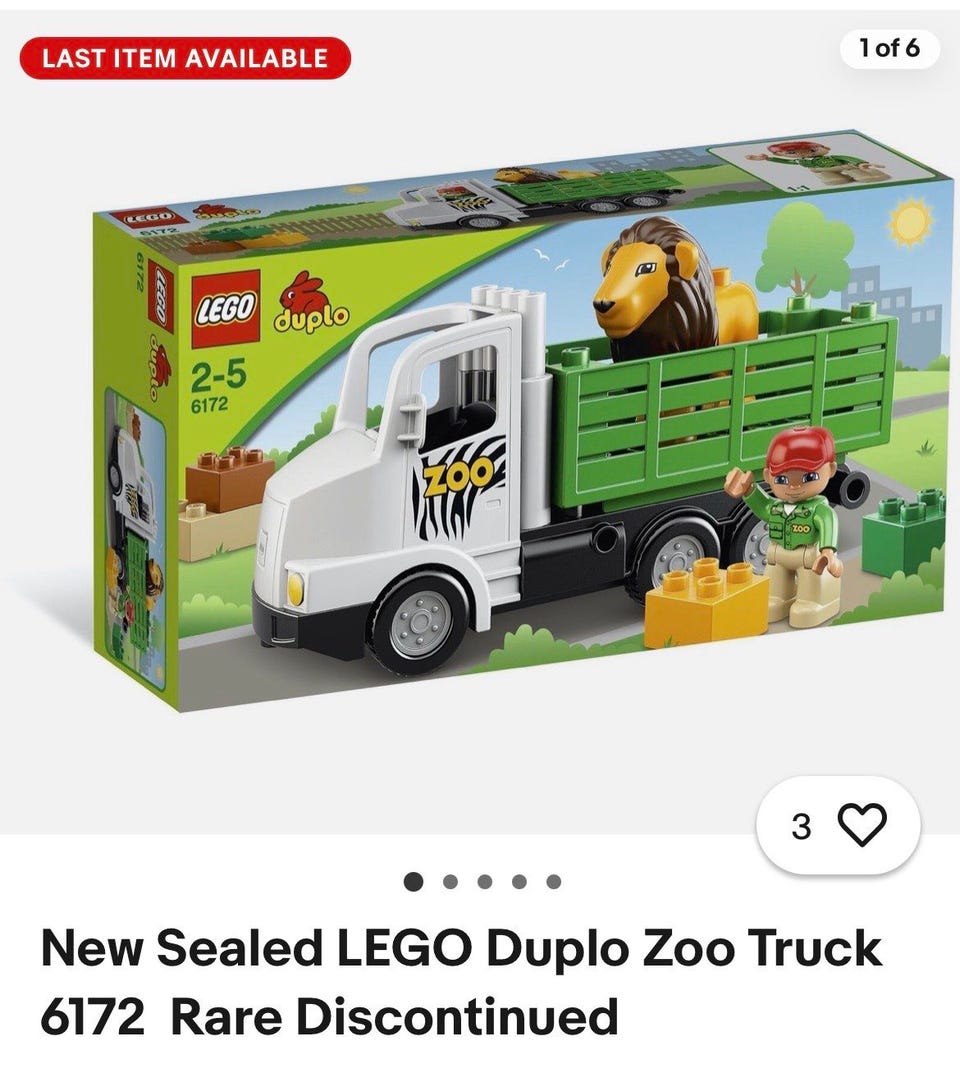
Task: Tap the green Duplo brick at right
Action: (902, 531)
